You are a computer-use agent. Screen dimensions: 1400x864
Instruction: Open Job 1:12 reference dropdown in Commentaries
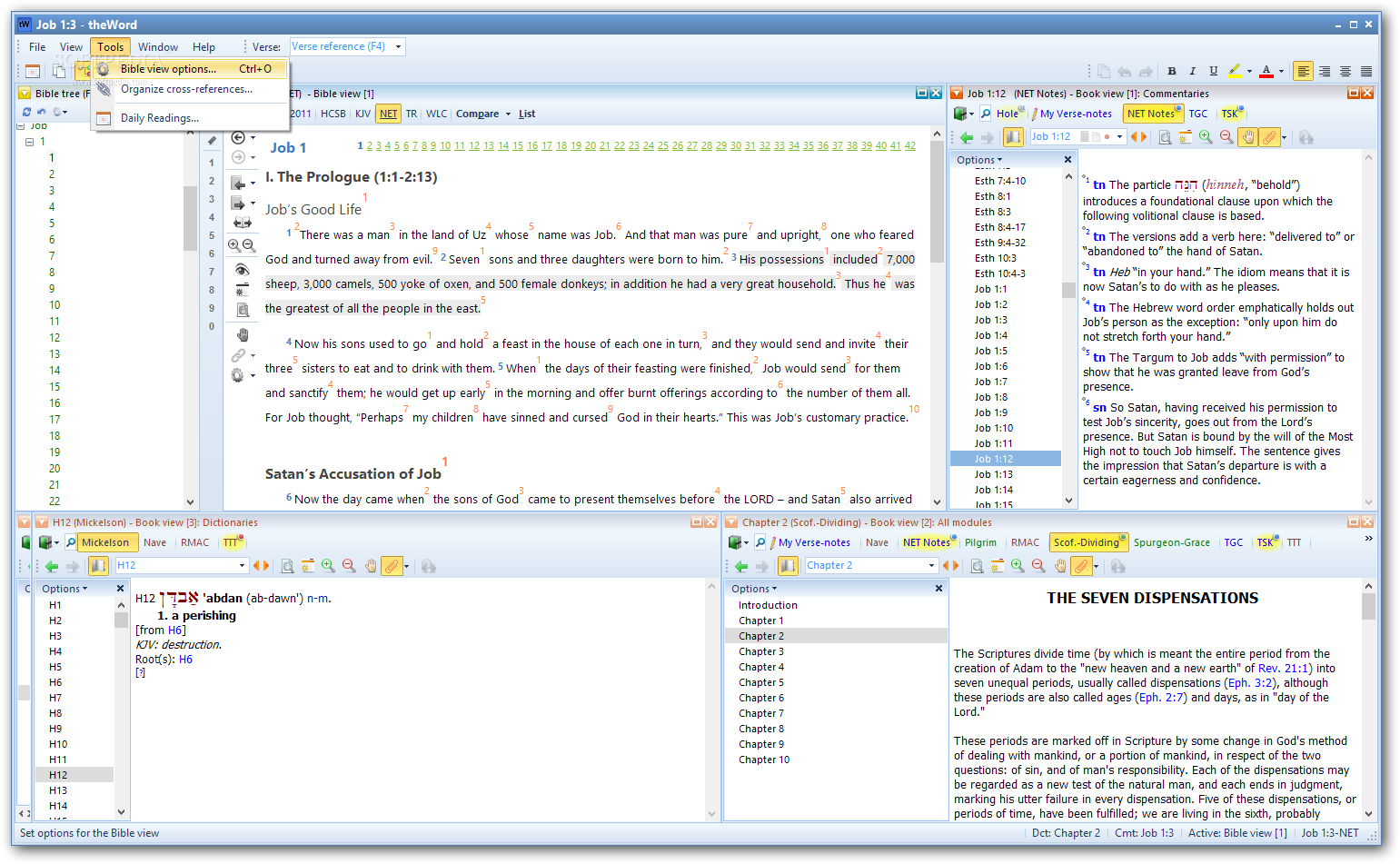[x=1120, y=137]
